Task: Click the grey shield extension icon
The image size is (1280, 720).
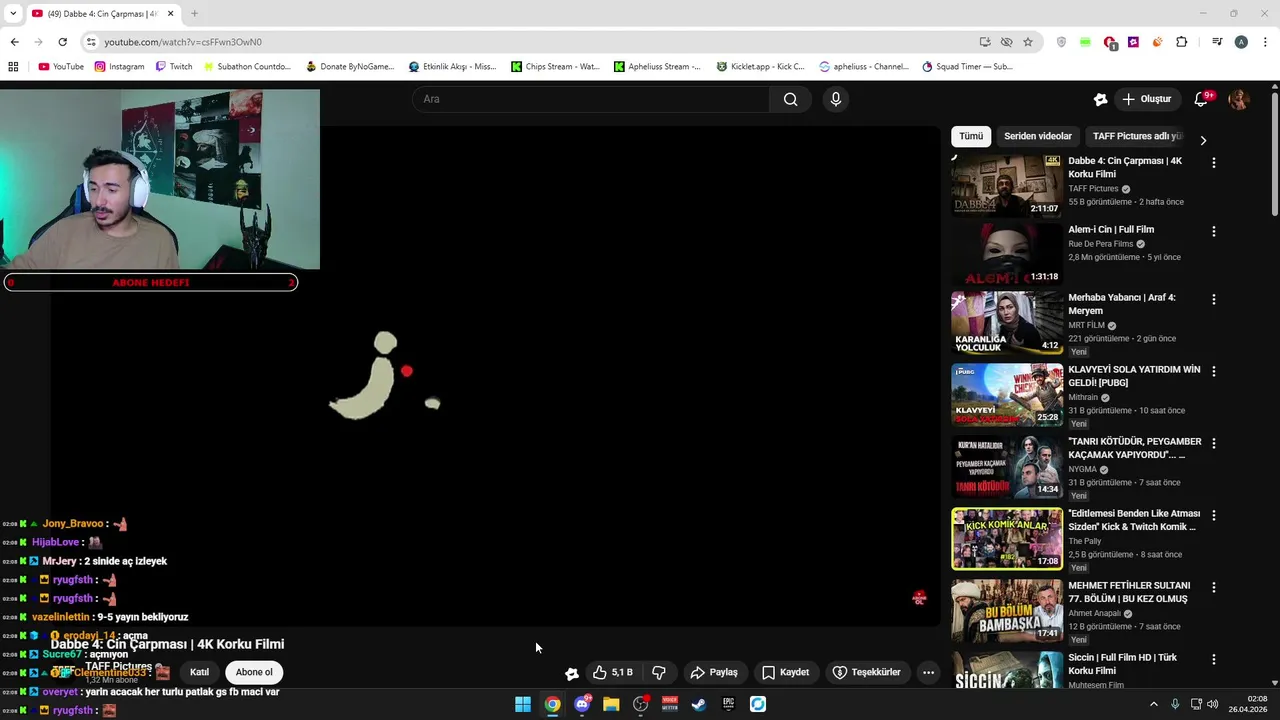Action: coord(1061,42)
